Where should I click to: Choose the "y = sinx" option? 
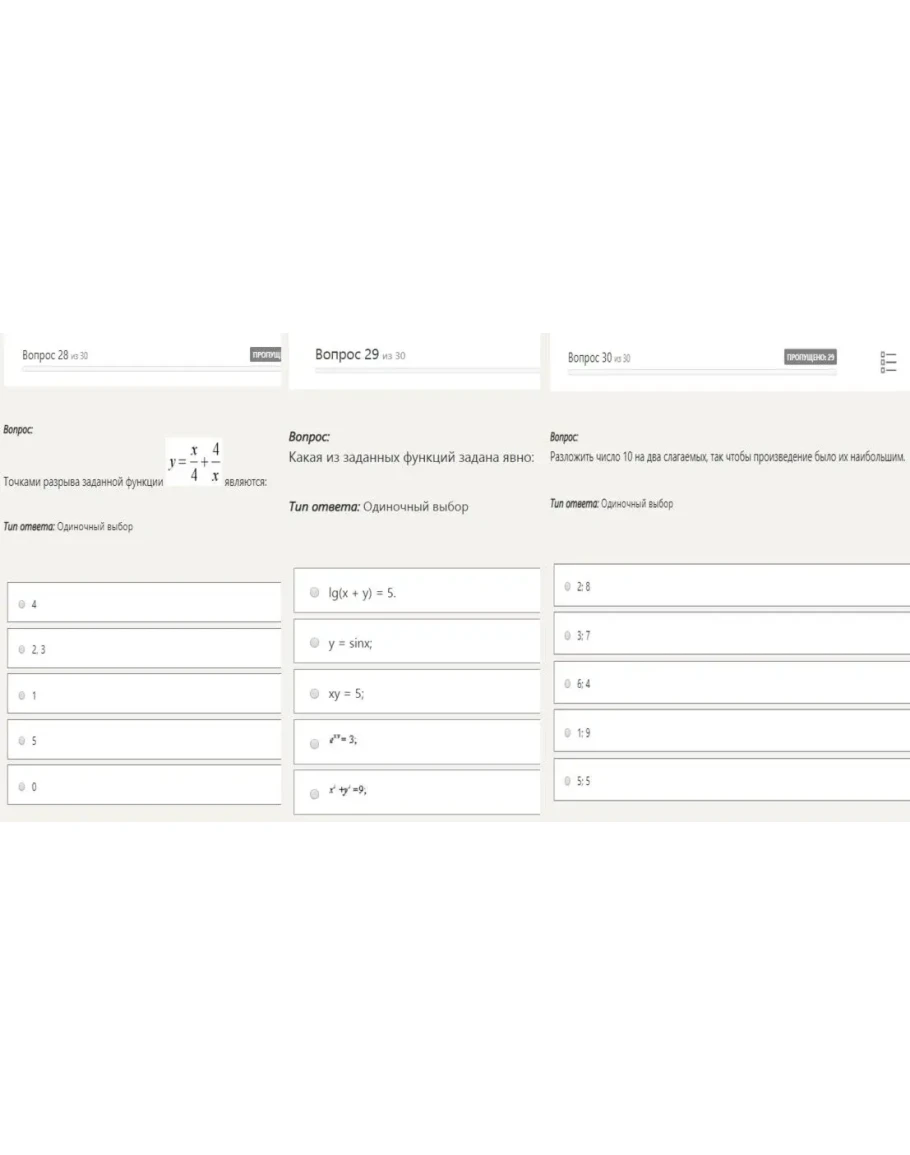(314, 642)
